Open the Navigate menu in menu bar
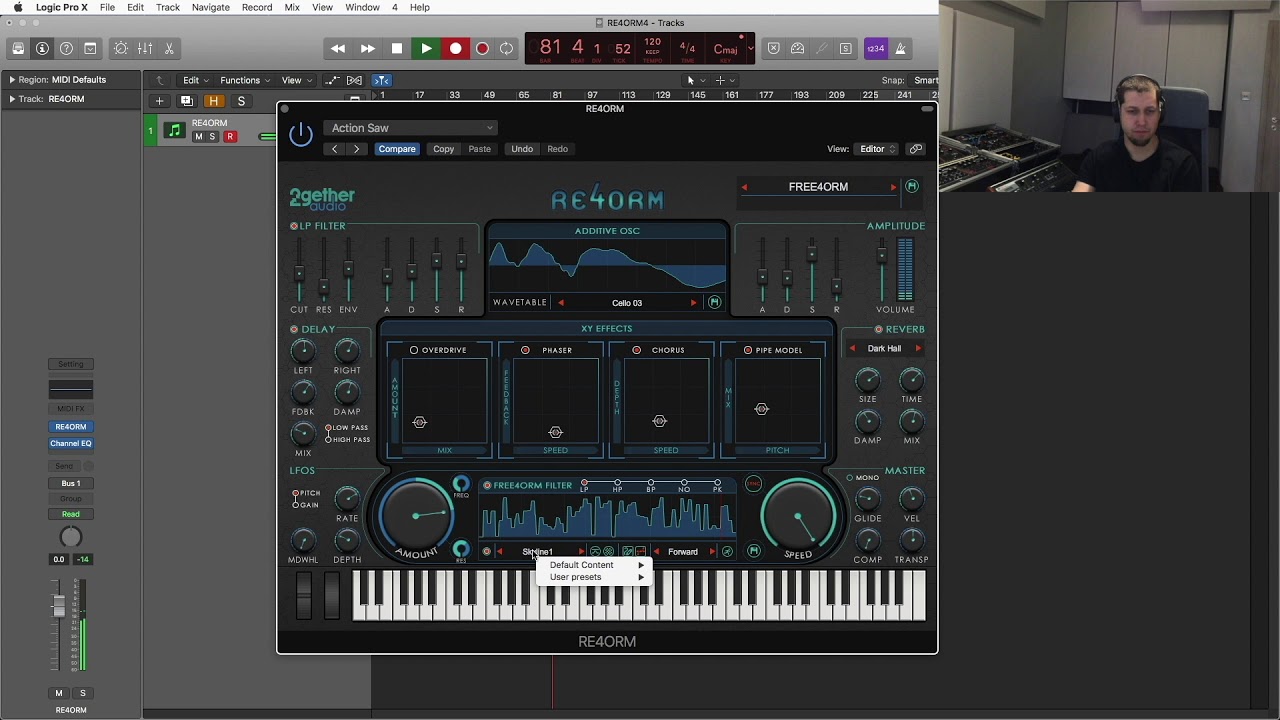 210,7
